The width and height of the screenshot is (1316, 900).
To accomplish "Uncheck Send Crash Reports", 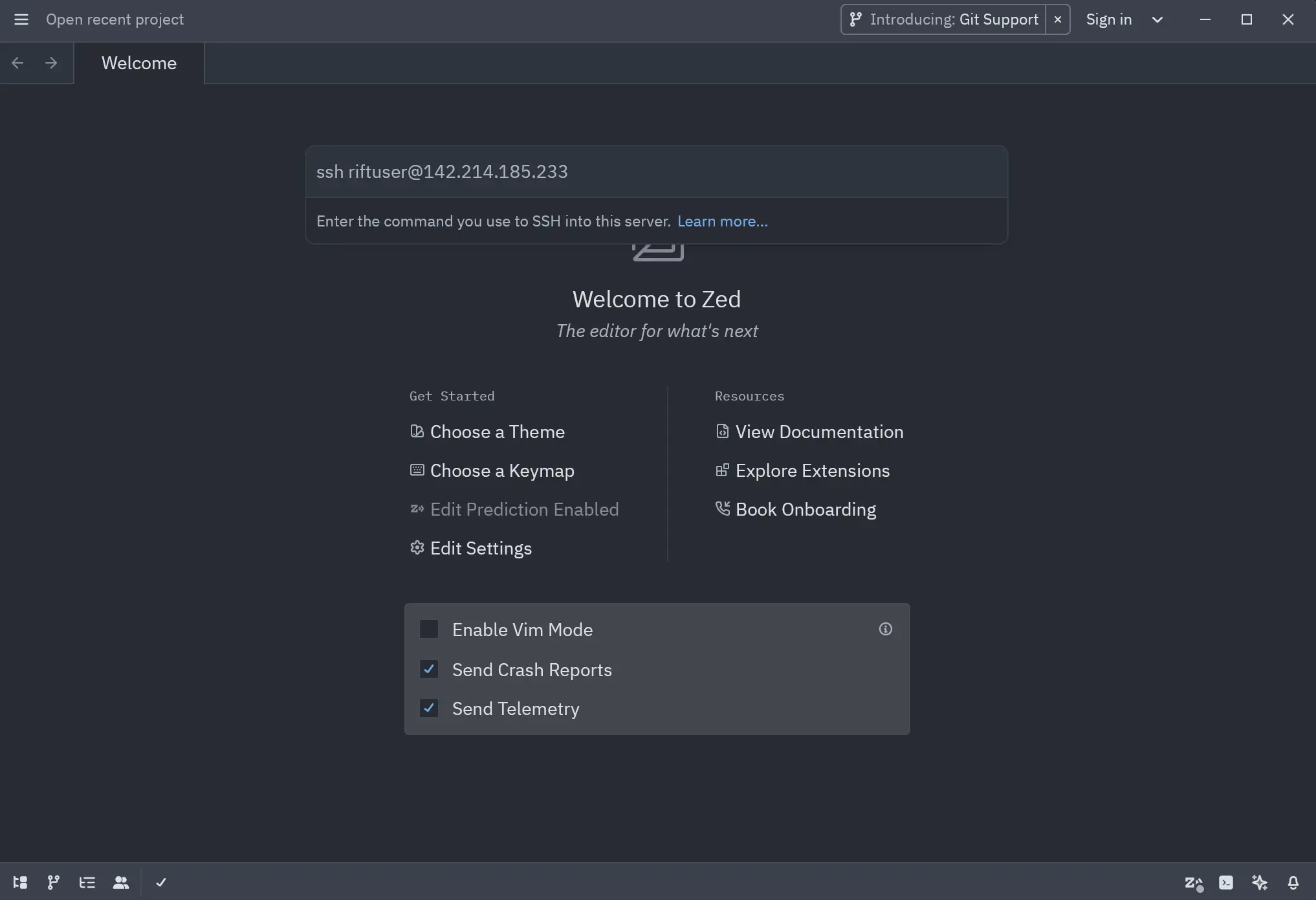I will pyautogui.click(x=429, y=669).
